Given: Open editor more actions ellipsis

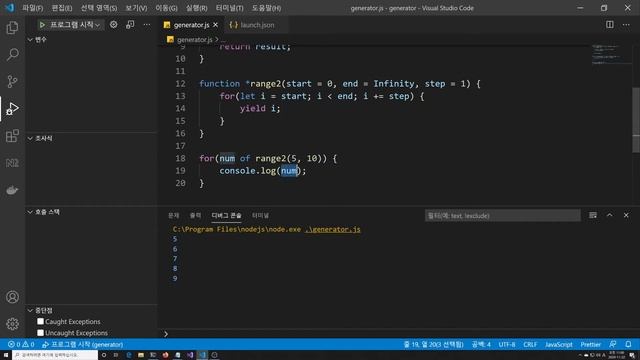Looking at the screenshot, I should (626, 25).
